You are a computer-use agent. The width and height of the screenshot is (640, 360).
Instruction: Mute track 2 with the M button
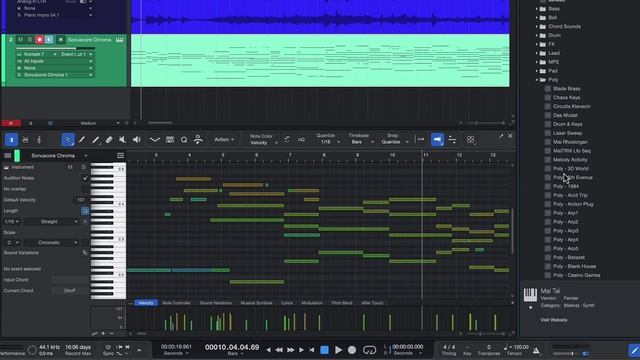(x=20, y=40)
